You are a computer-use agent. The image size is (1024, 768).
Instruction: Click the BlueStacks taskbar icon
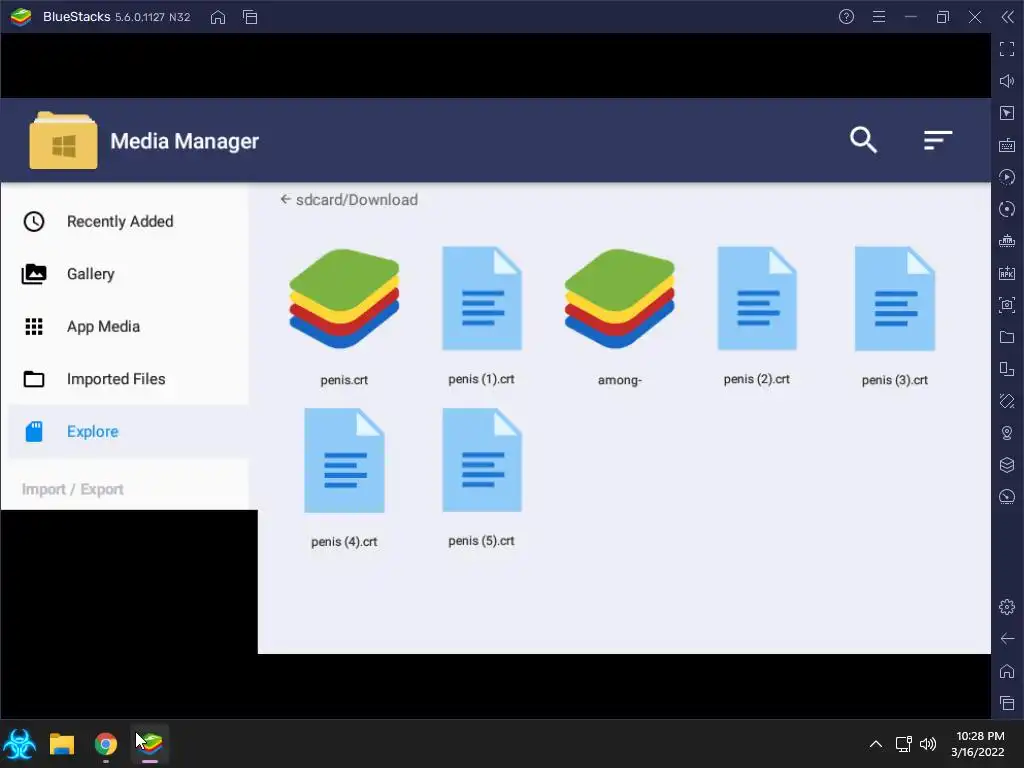pos(150,744)
